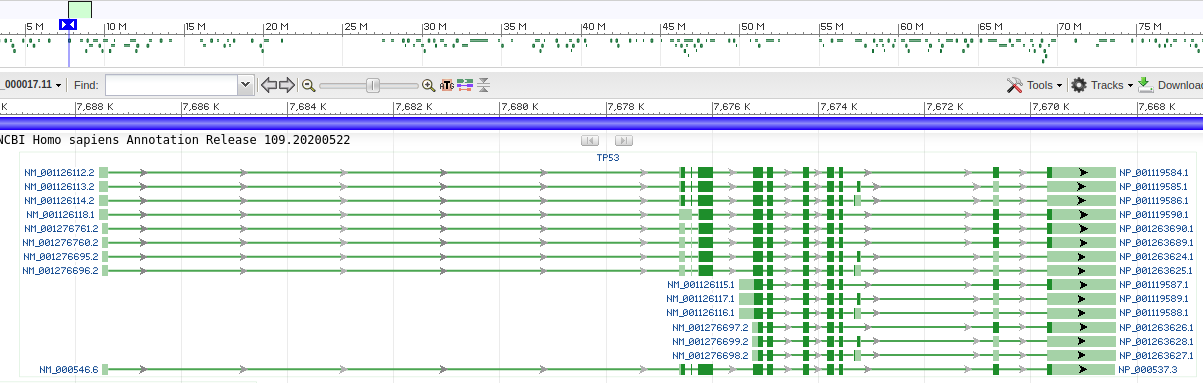Click the blue overview position marker

(x=68, y=24)
